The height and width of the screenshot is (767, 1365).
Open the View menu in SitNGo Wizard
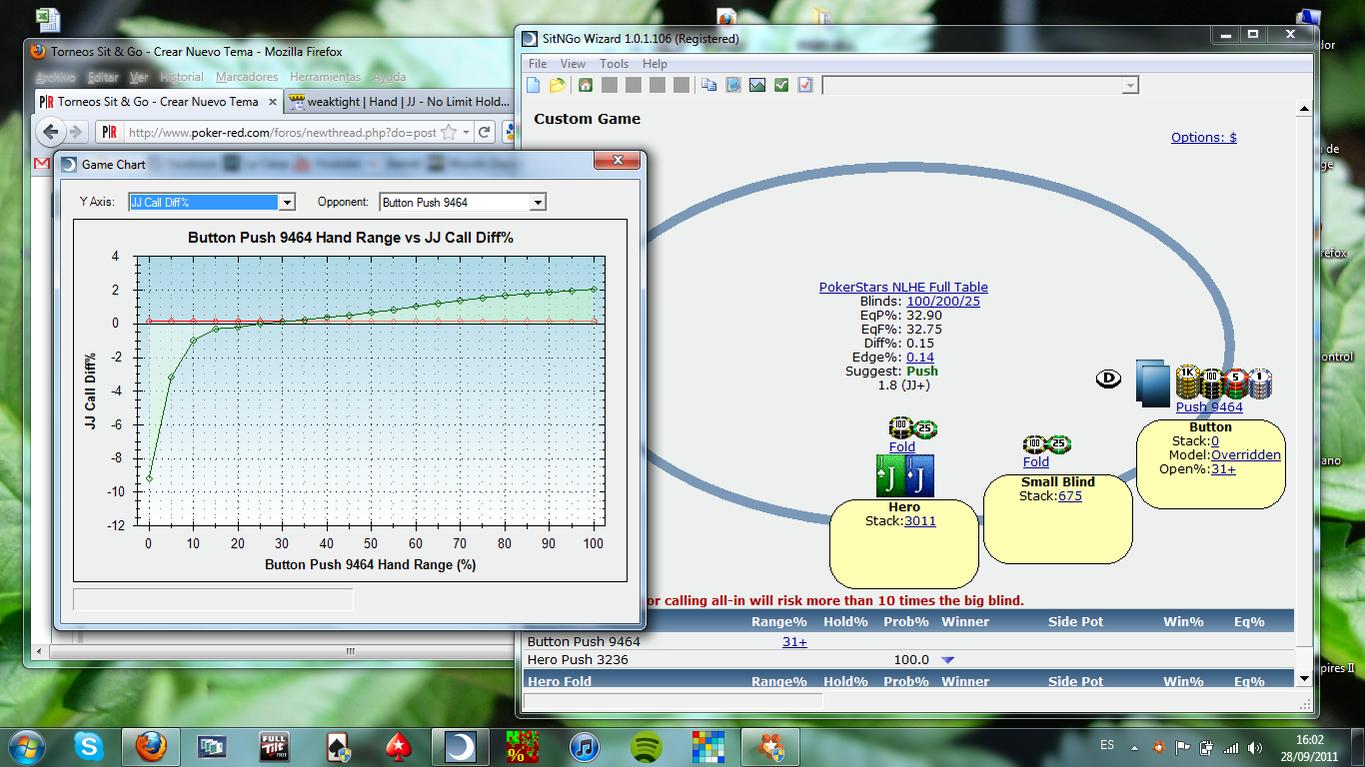click(573, 63)
